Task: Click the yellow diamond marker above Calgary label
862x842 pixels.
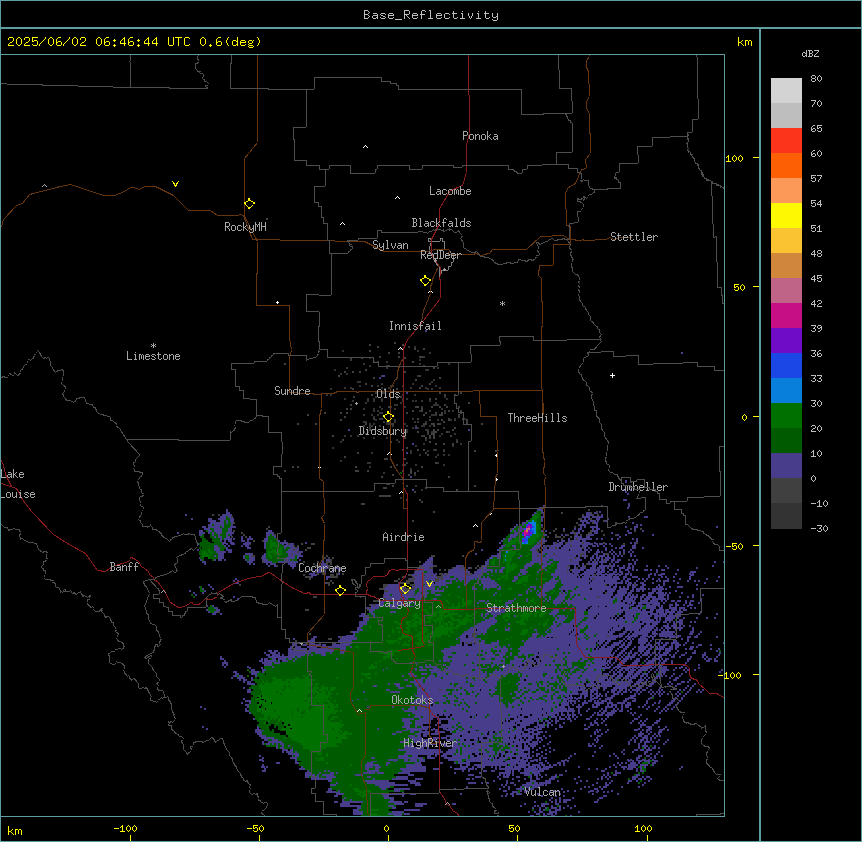Action: [405, 589]
